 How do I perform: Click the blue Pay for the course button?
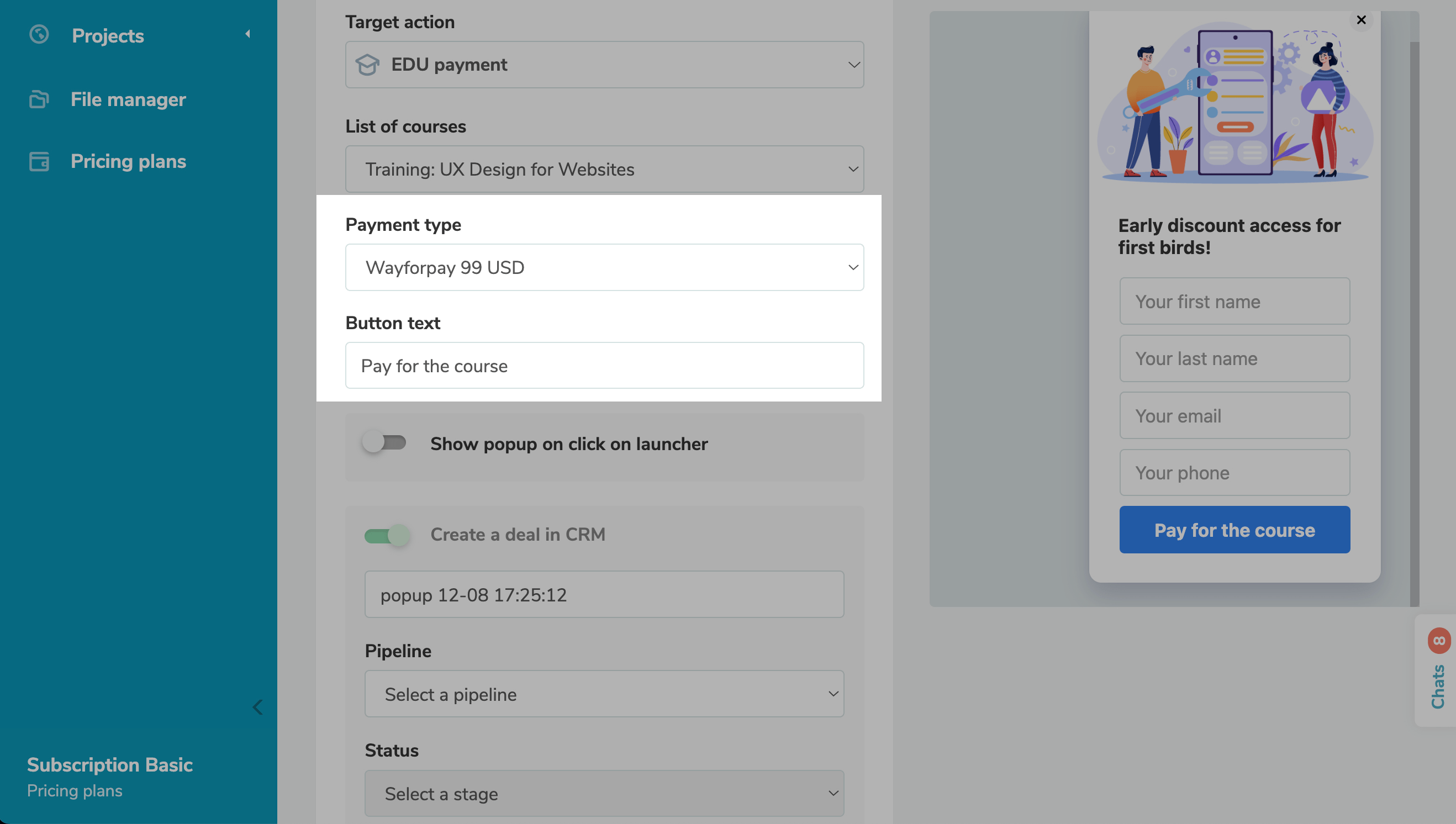1234,530
